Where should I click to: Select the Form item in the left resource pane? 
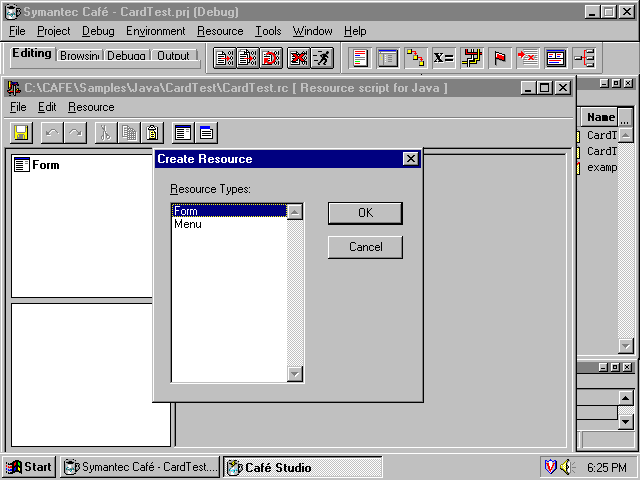click(37, 165)
